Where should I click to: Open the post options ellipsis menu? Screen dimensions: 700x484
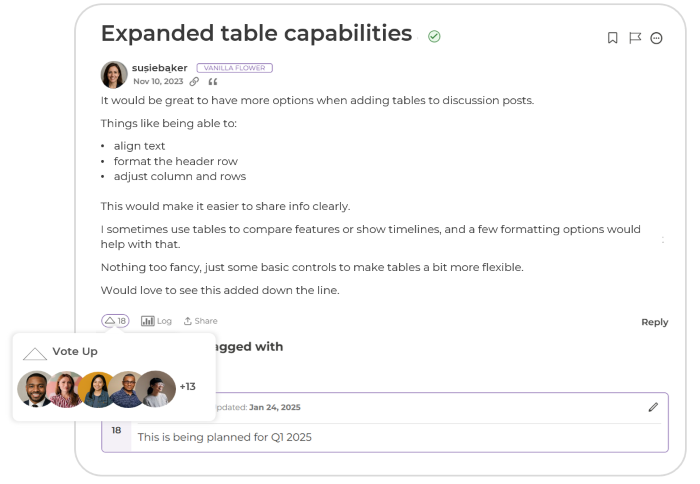pos(657,38)
